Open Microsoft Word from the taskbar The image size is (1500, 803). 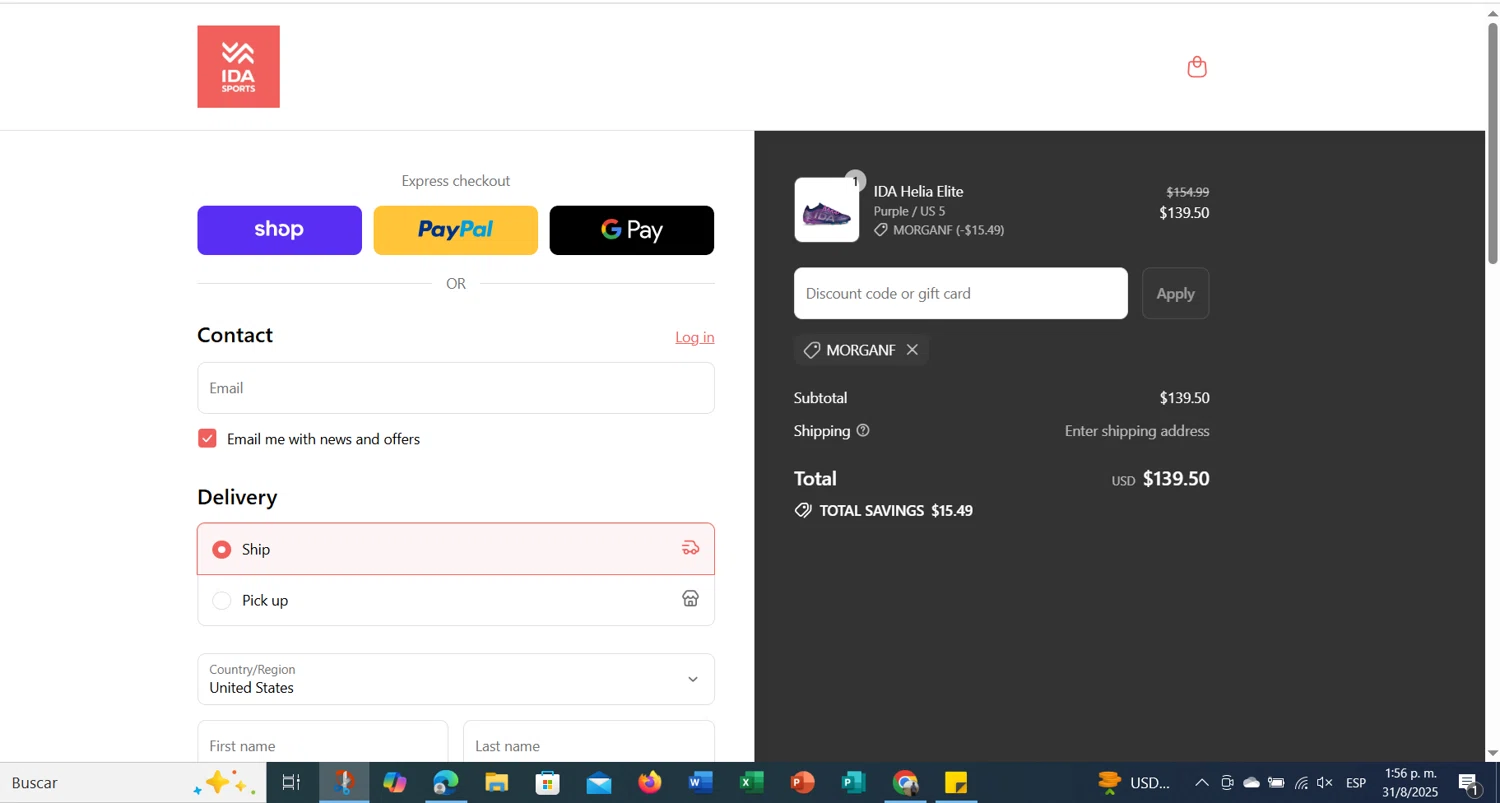tap(701, 783)
